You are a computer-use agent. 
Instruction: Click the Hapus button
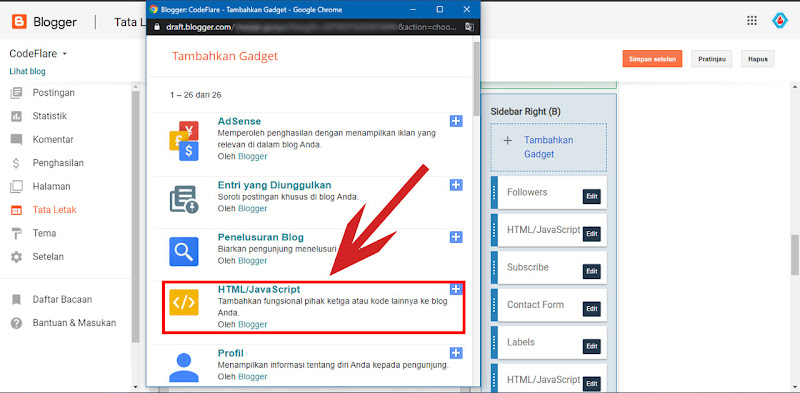tap(758, 59)
